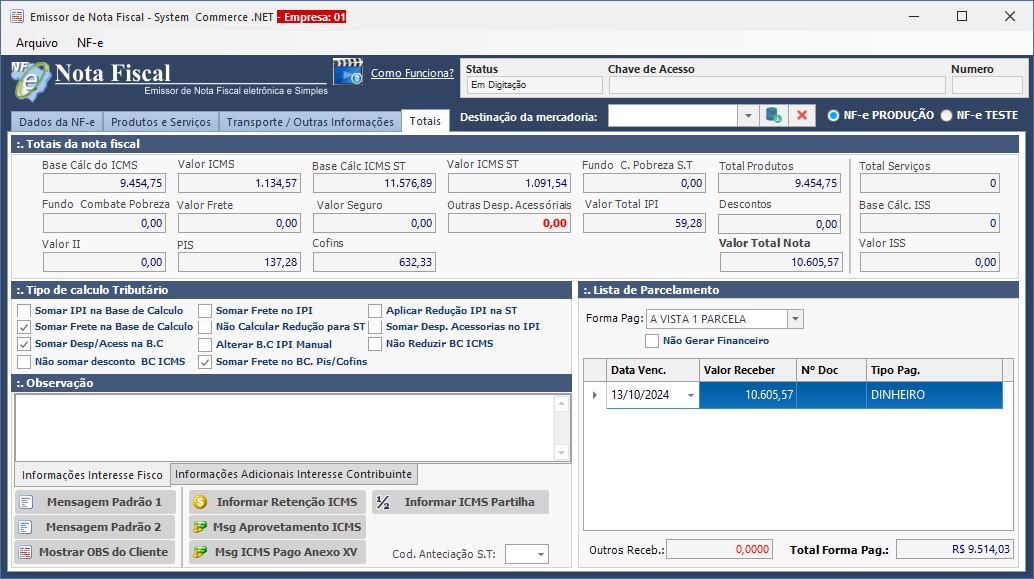The image size is (1034, 579).
Task: Click Msg Aprovetamento ICMS button
Action: pos(276,527)
